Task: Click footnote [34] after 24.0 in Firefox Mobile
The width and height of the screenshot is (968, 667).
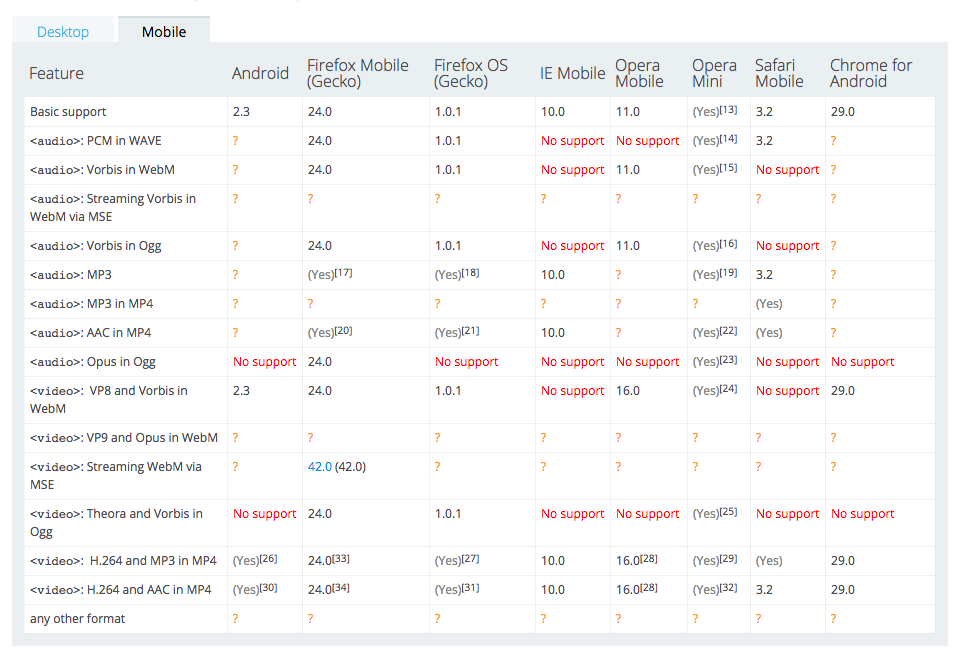Action: [341, 587]
